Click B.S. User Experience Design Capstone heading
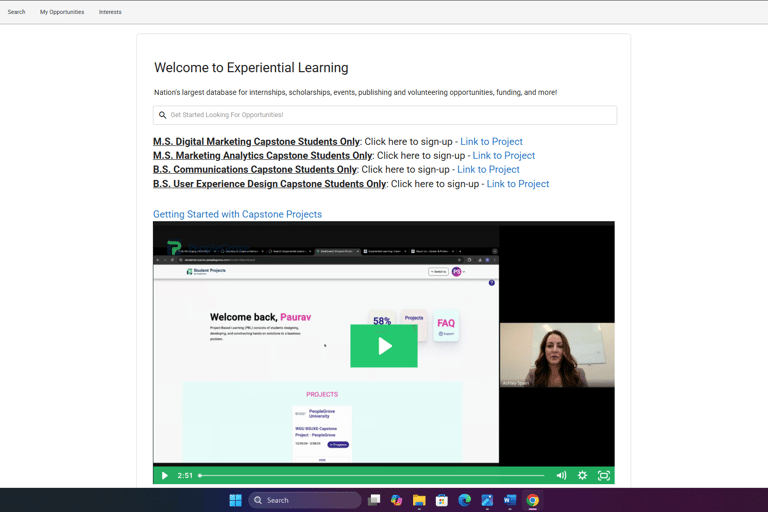The height and width of the screenshot is (512, 768). click(x=270, y=184)
